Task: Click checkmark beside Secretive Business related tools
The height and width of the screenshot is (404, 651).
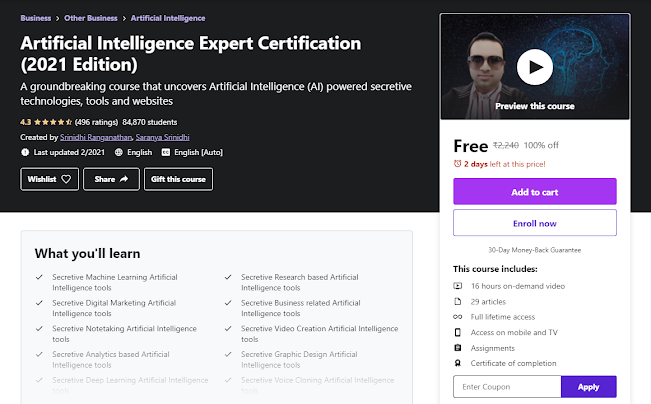Action: [228, 303]
